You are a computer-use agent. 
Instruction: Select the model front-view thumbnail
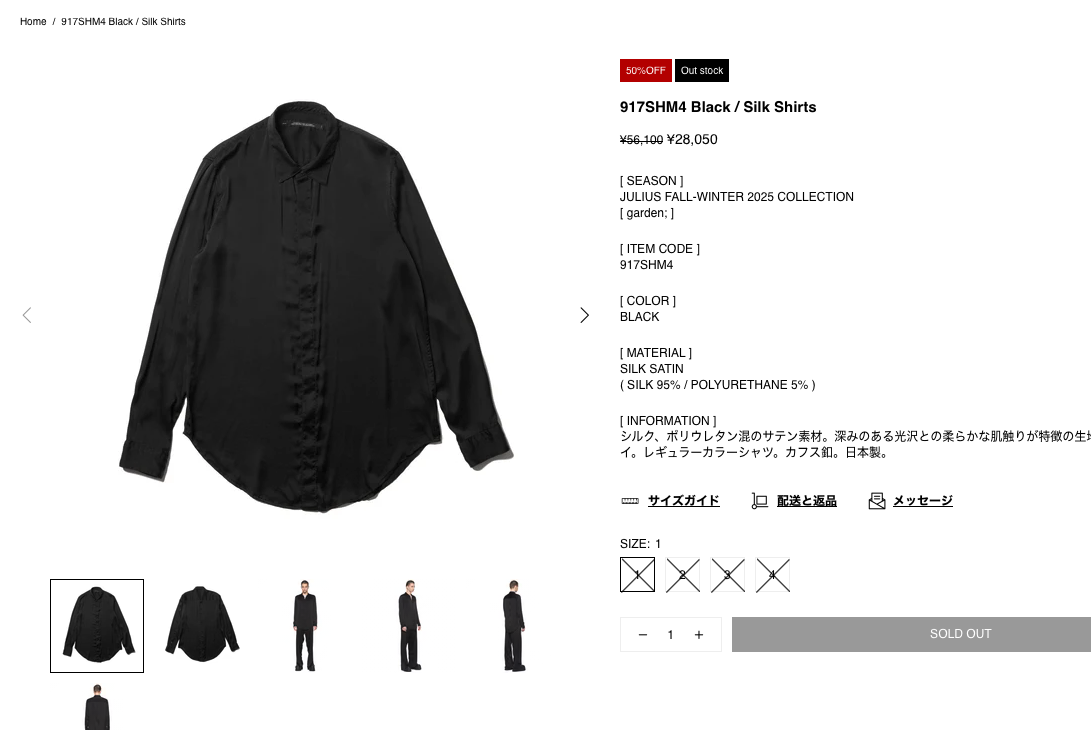[305, 626]
